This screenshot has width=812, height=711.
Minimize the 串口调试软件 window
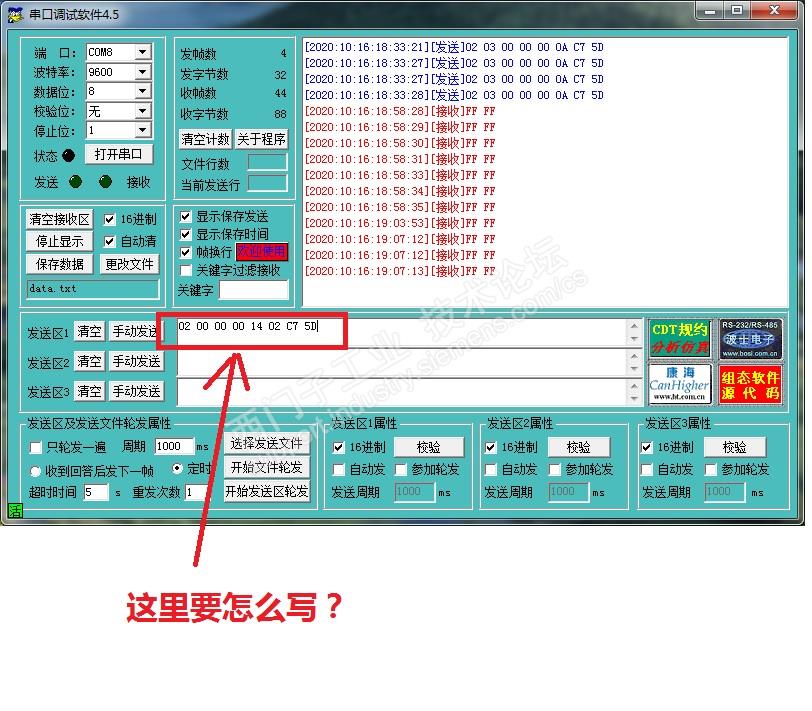(x=710, y=10)
